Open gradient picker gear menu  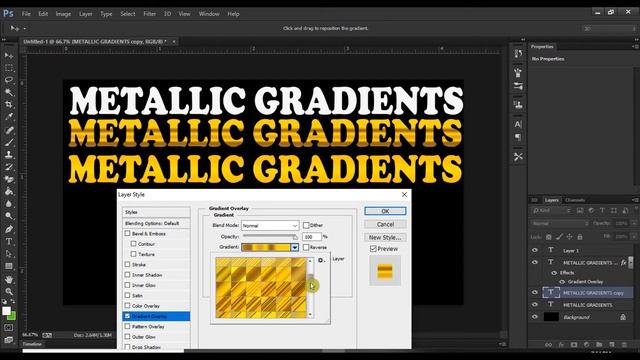click(x=321, y=260)
